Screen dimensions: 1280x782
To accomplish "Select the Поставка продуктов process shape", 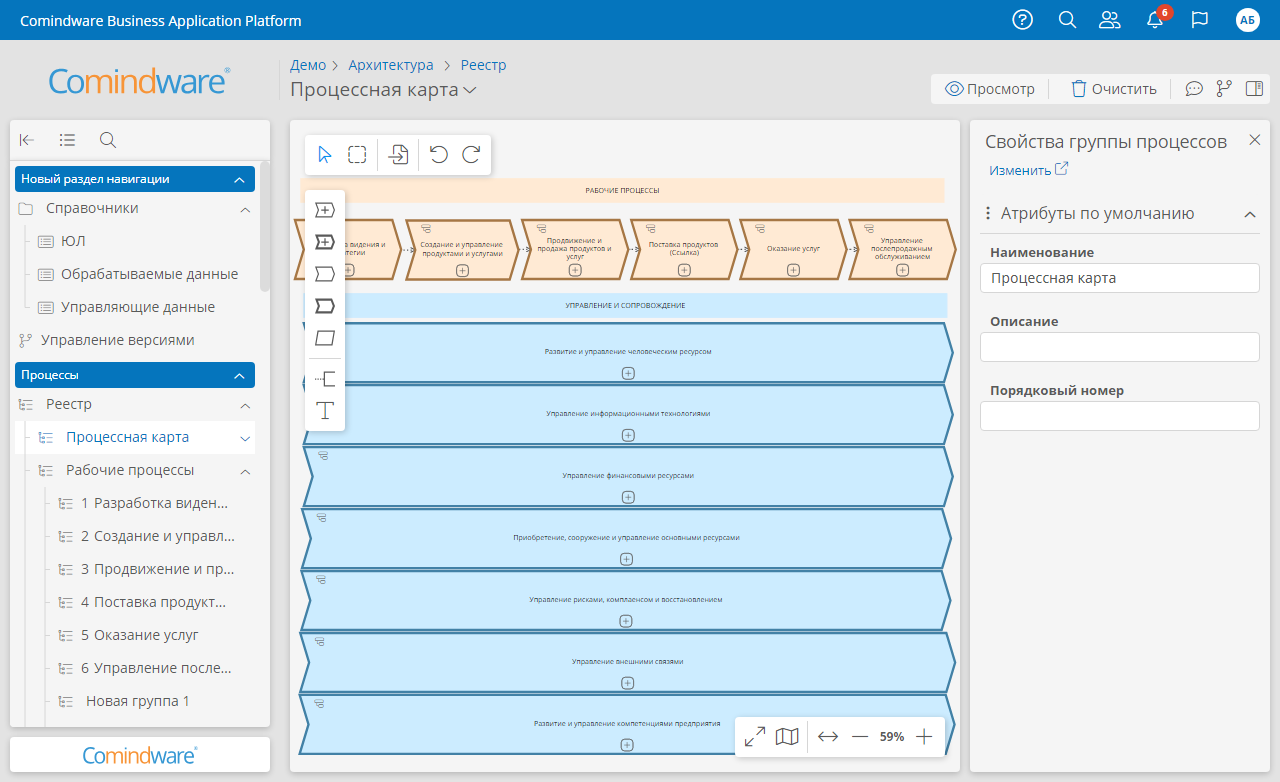I will (x=682, y=249).
